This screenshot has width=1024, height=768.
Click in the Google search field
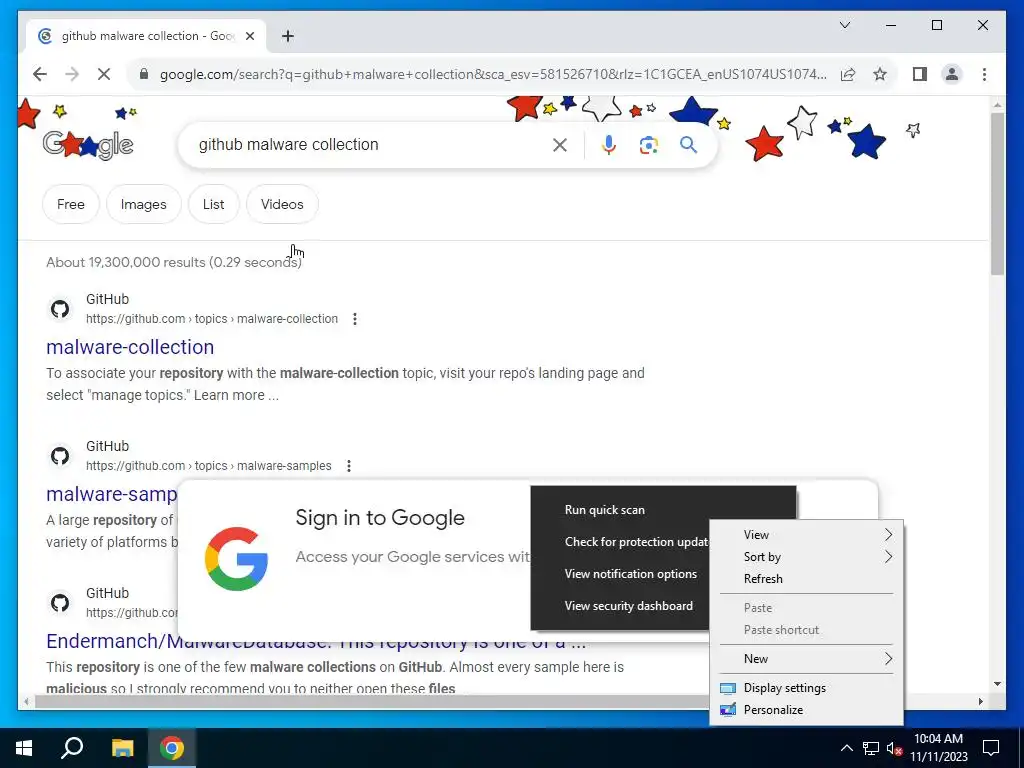pyautogui.click(x=372, y=145)
